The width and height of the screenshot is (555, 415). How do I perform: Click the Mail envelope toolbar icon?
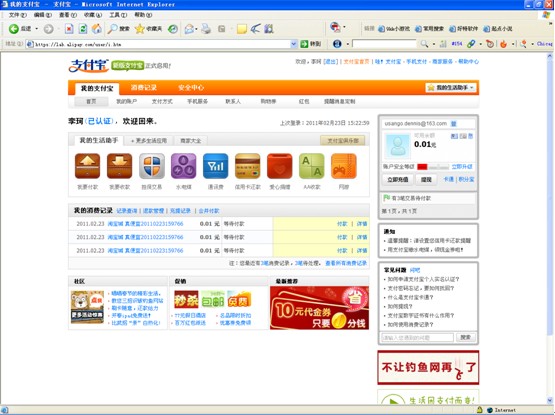click(189, 29)
